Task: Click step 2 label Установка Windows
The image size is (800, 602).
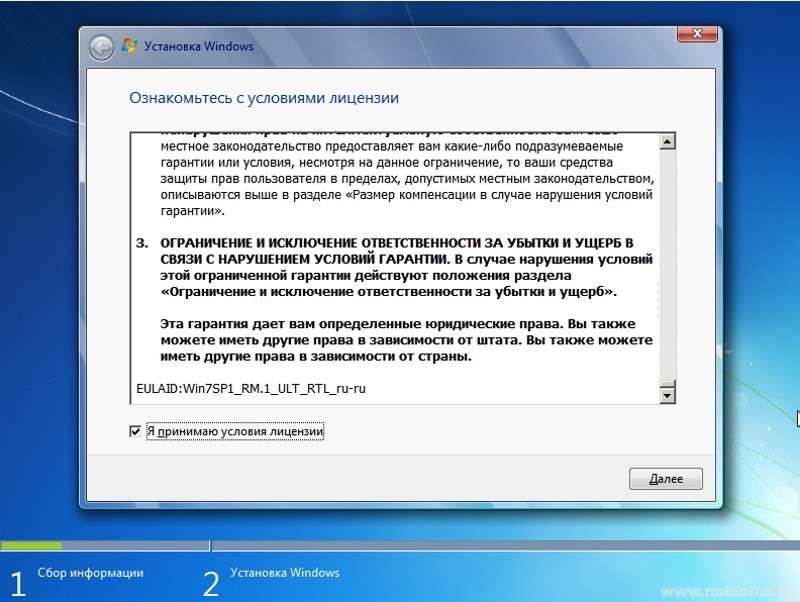Action: click(x=285, y=573)
